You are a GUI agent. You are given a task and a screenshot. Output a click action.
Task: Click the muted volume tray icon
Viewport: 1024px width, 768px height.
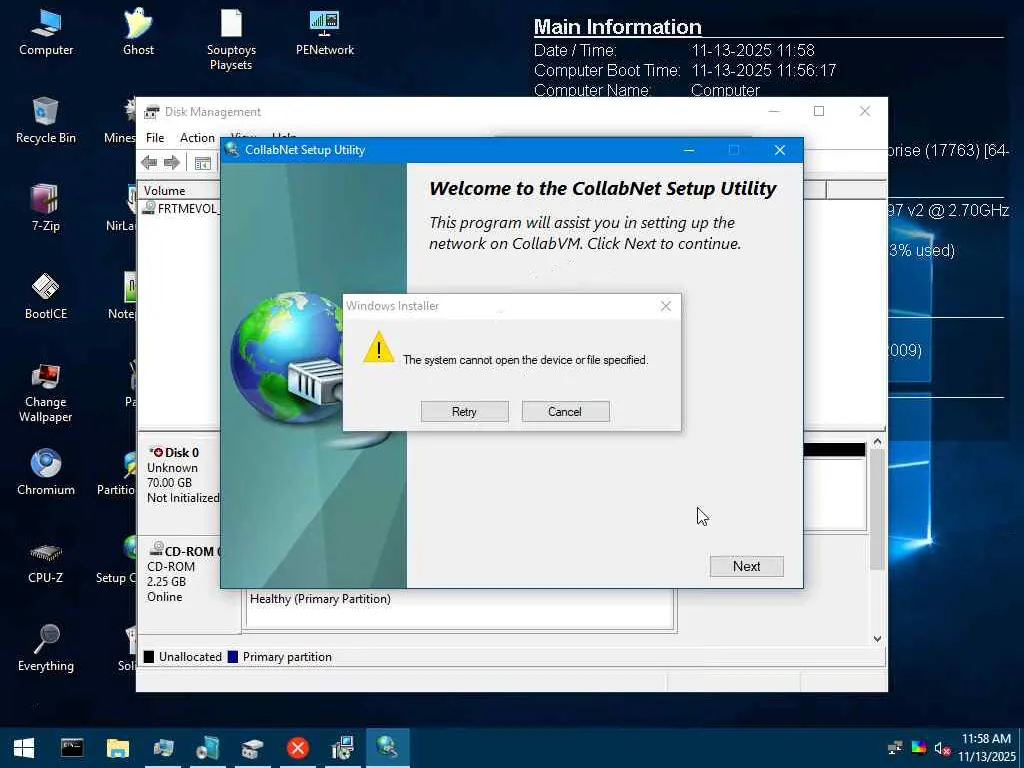(x=942, y=748)
